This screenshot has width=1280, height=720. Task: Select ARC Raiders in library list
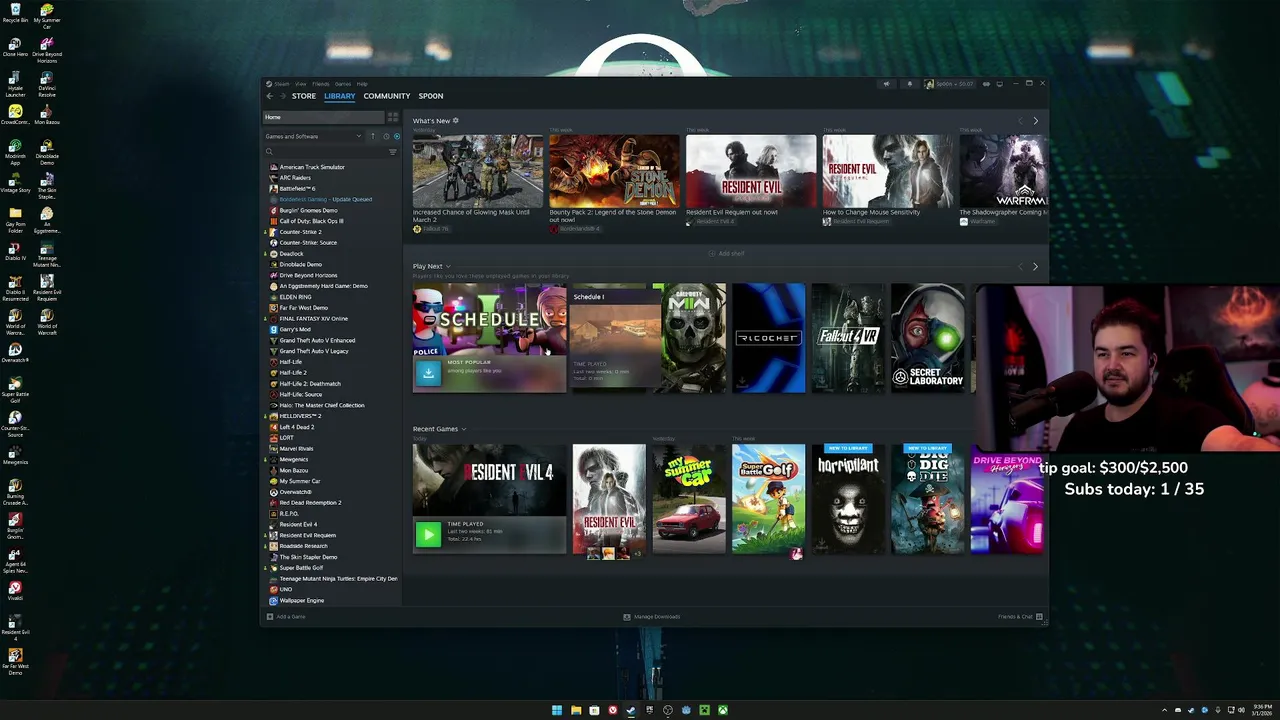(x=295, y=178)
